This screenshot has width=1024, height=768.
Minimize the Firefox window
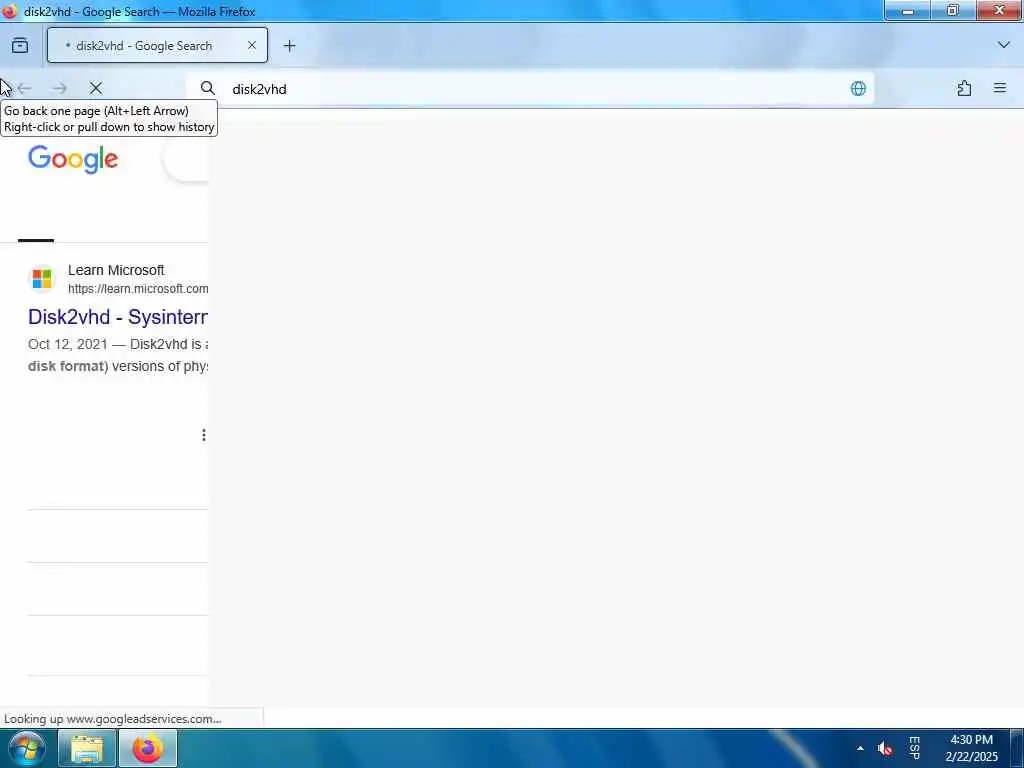[x=907, y=11]
